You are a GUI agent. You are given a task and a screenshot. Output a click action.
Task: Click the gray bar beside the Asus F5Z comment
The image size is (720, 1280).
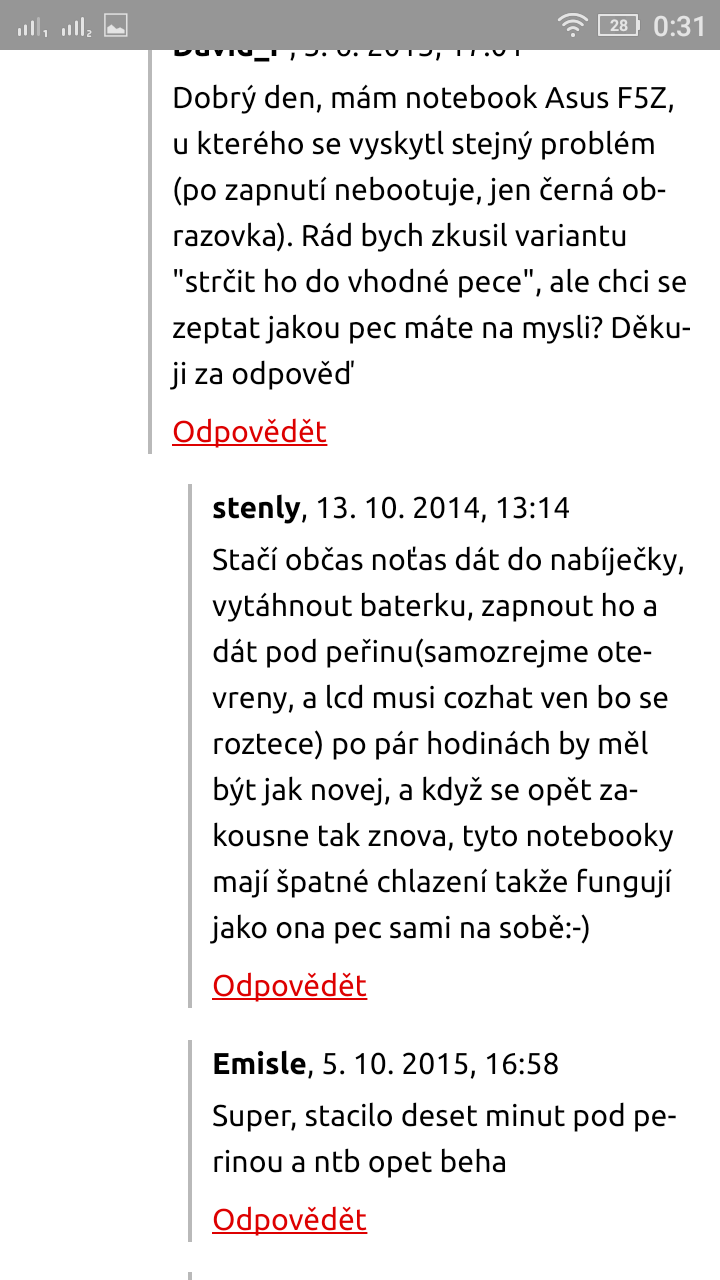click(x=150, y=250)
